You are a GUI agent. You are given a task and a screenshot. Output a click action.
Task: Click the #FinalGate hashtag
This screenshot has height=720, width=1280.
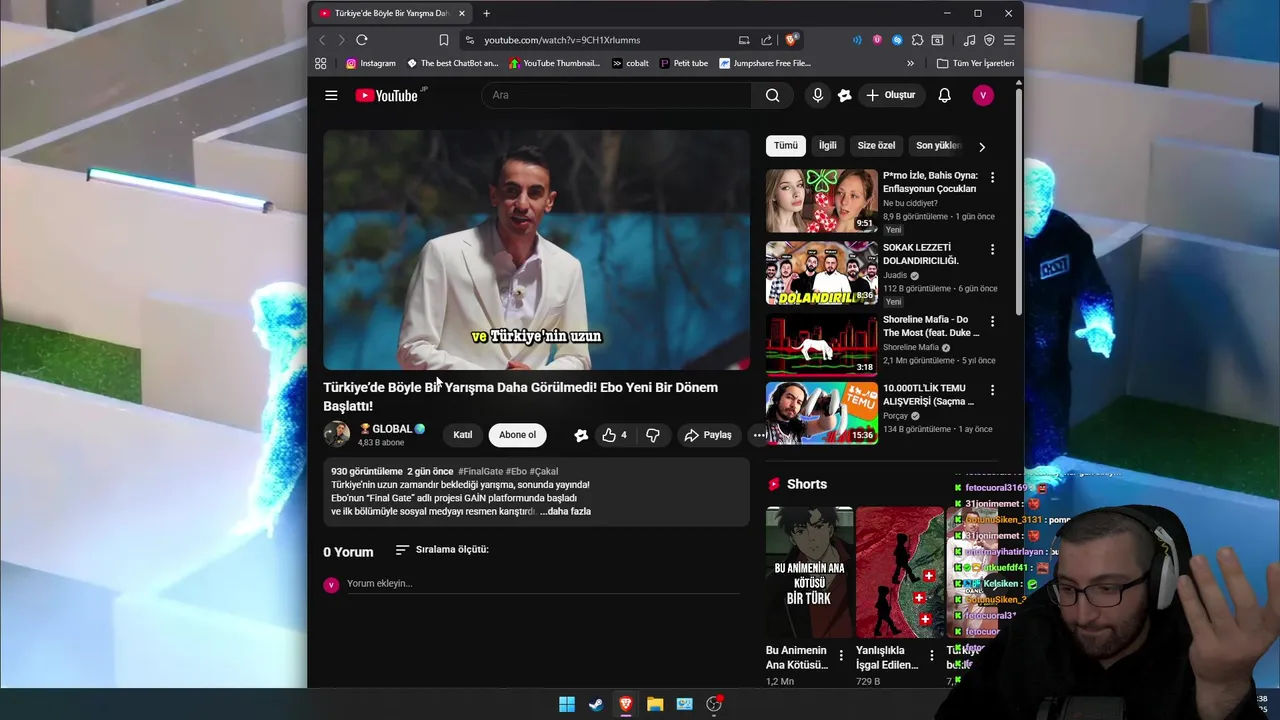480,471
